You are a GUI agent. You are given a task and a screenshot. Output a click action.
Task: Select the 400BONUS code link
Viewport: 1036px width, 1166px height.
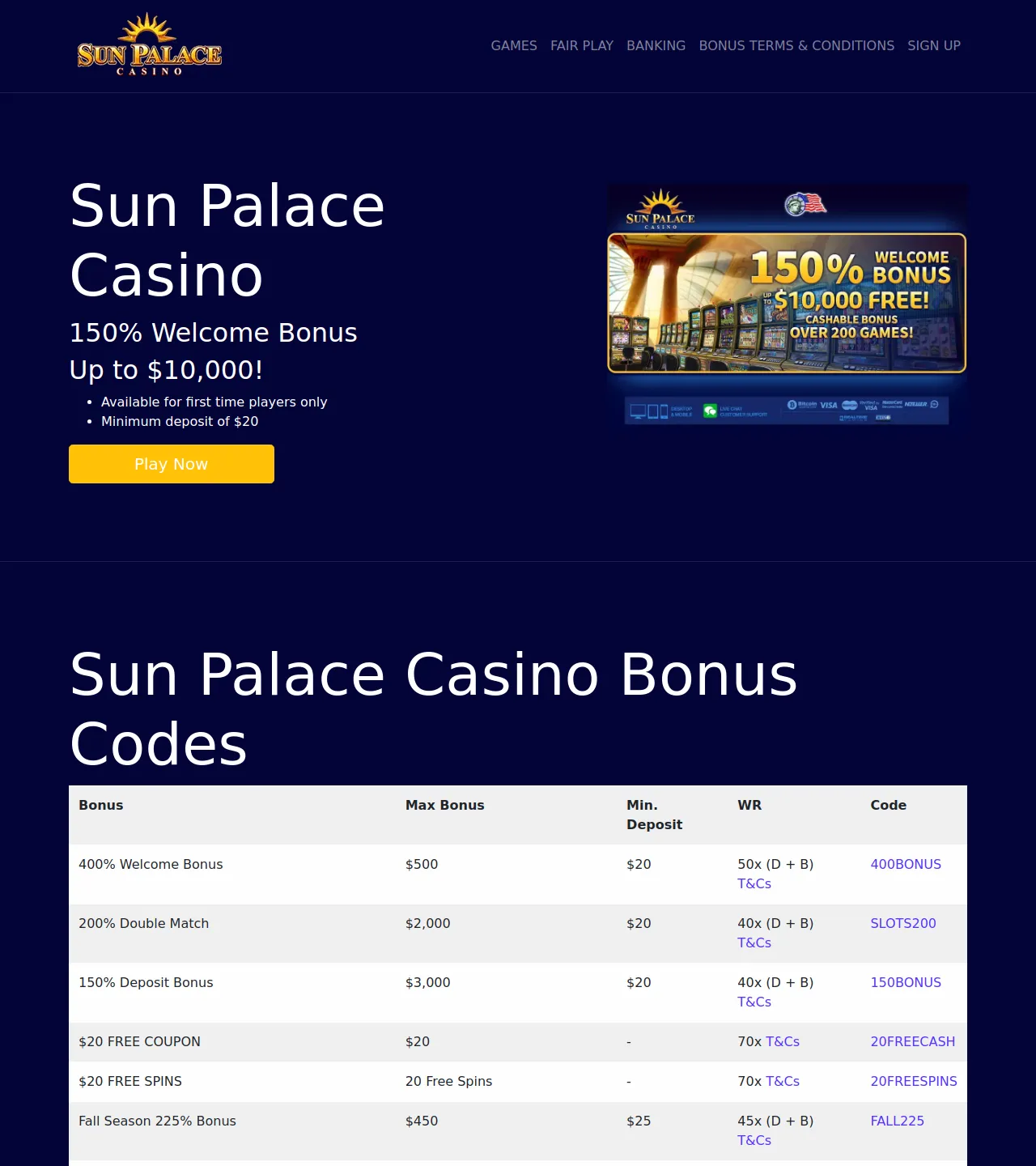pos(906,864)
